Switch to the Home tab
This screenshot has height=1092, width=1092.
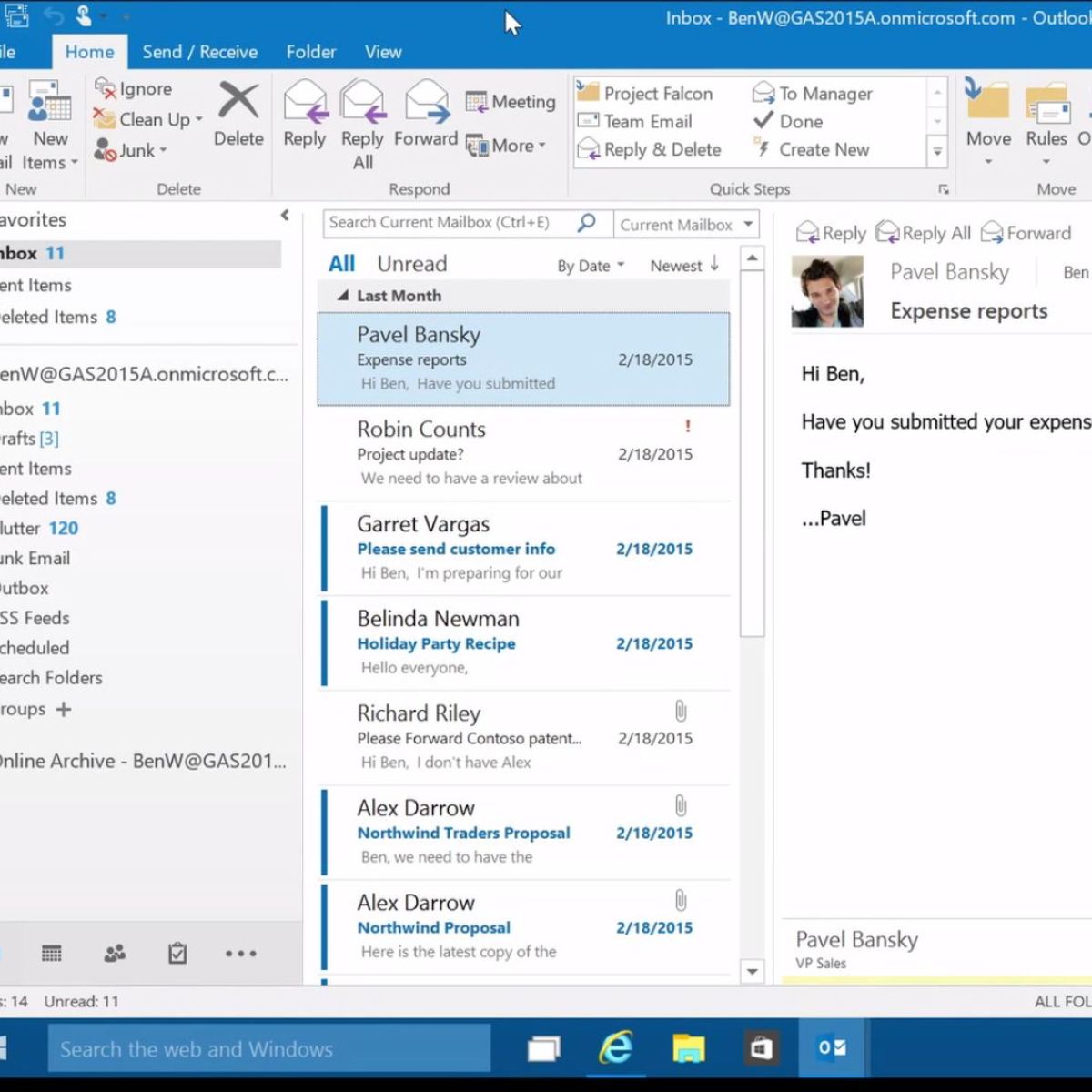pos(89,52)
